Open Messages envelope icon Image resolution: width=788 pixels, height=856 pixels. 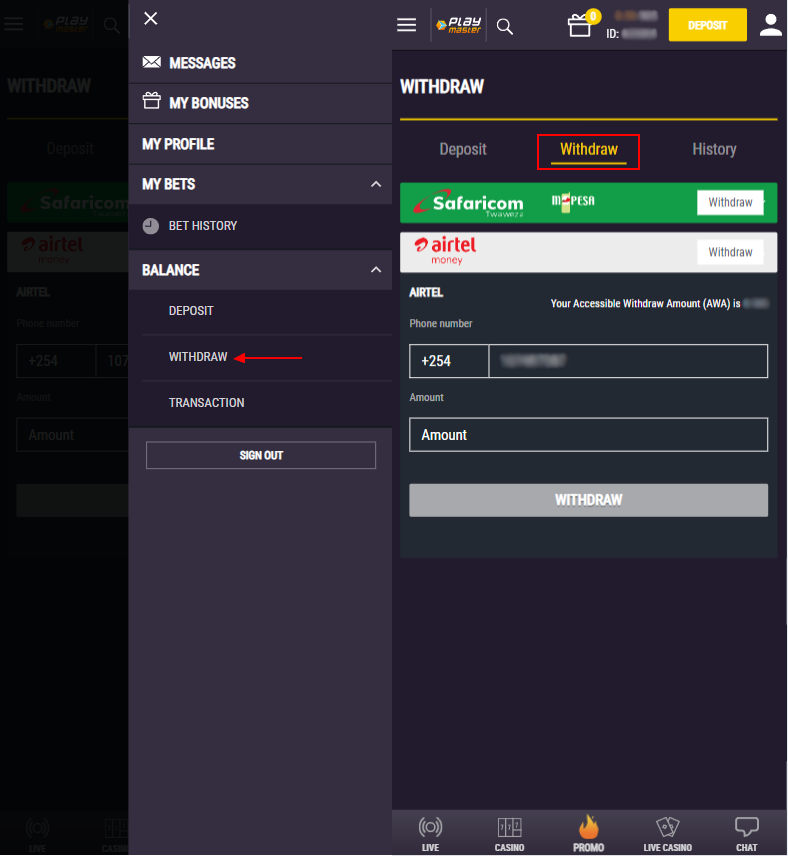[152, 62]
